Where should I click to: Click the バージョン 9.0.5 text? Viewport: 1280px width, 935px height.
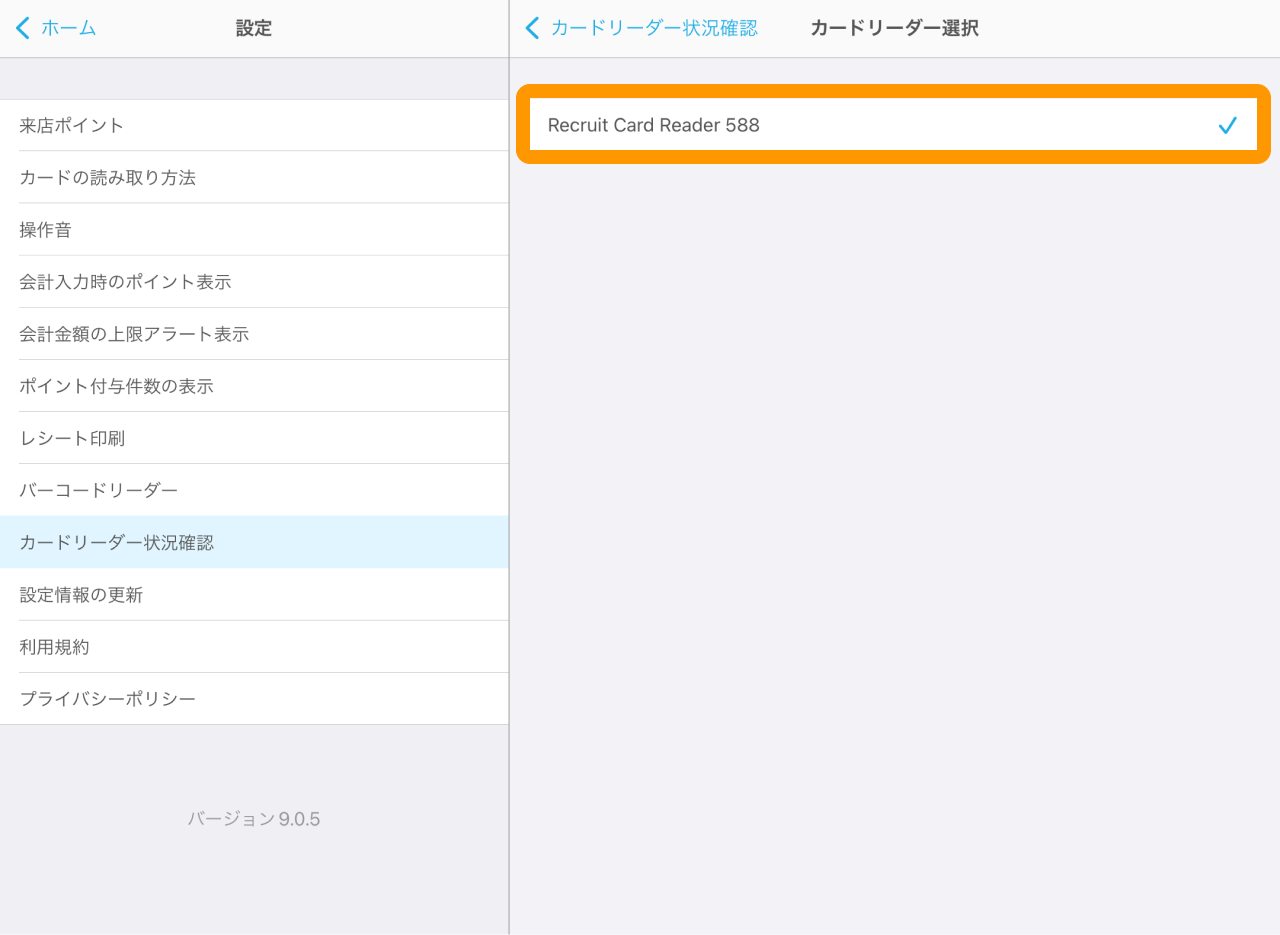pyautogui.click(x=254, y=819)
